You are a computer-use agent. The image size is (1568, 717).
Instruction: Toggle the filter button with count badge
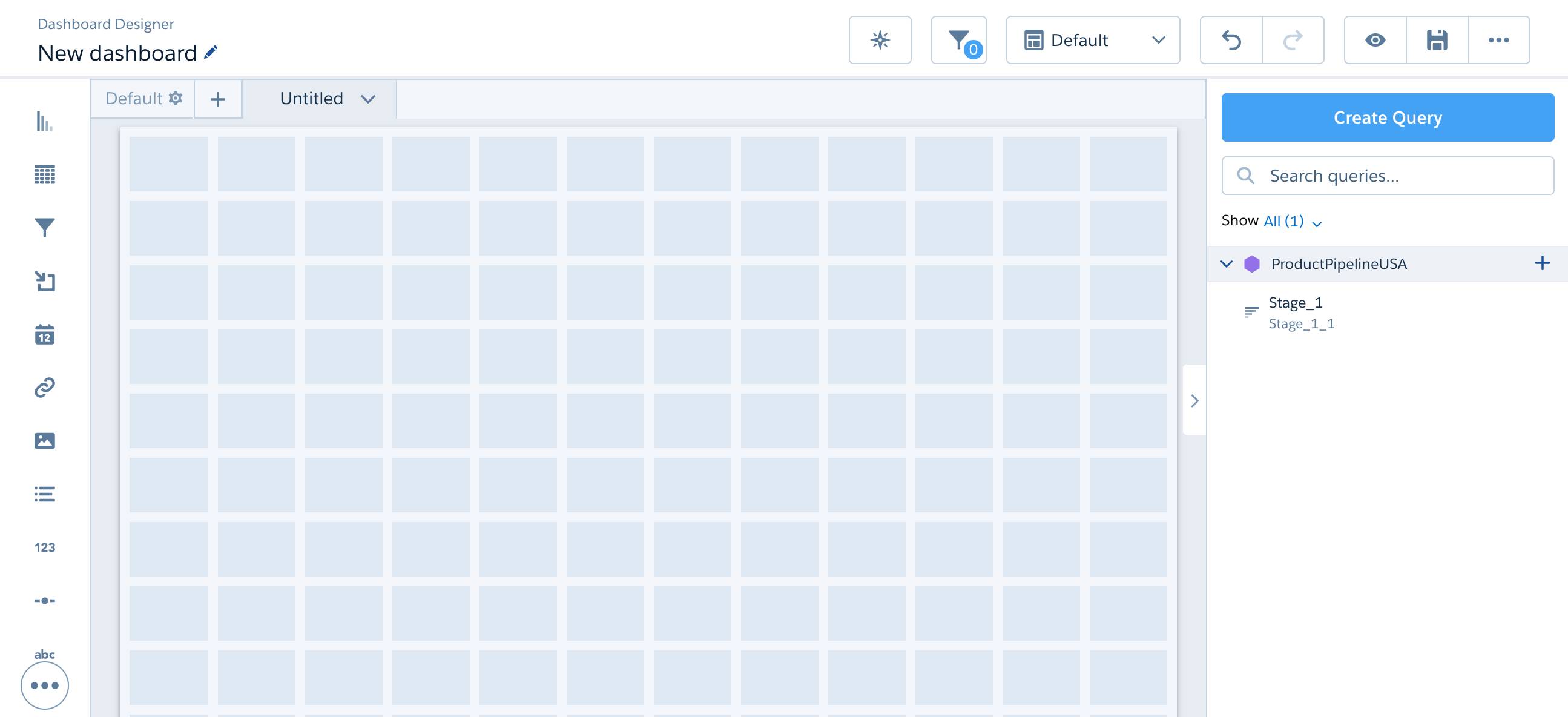click(958, 39)
